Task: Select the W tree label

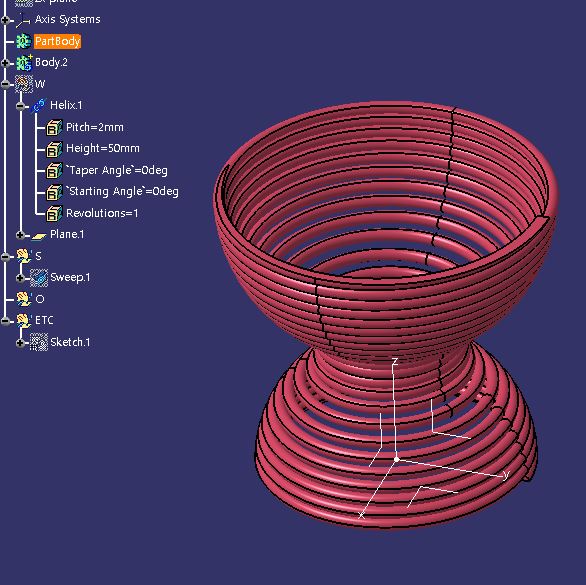Action: tap(40, 84)
